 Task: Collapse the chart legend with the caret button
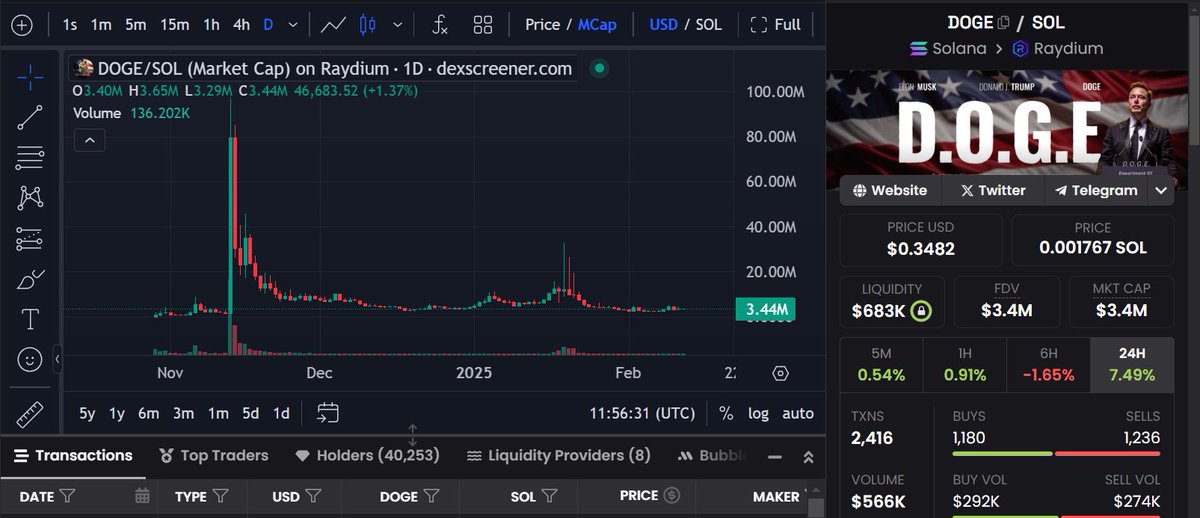[89, 140]
